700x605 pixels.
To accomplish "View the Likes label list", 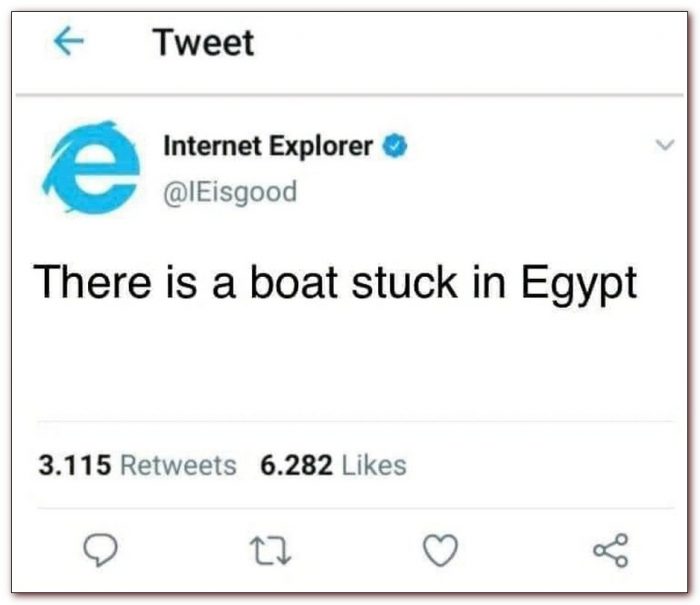I will tap(374, 465).
